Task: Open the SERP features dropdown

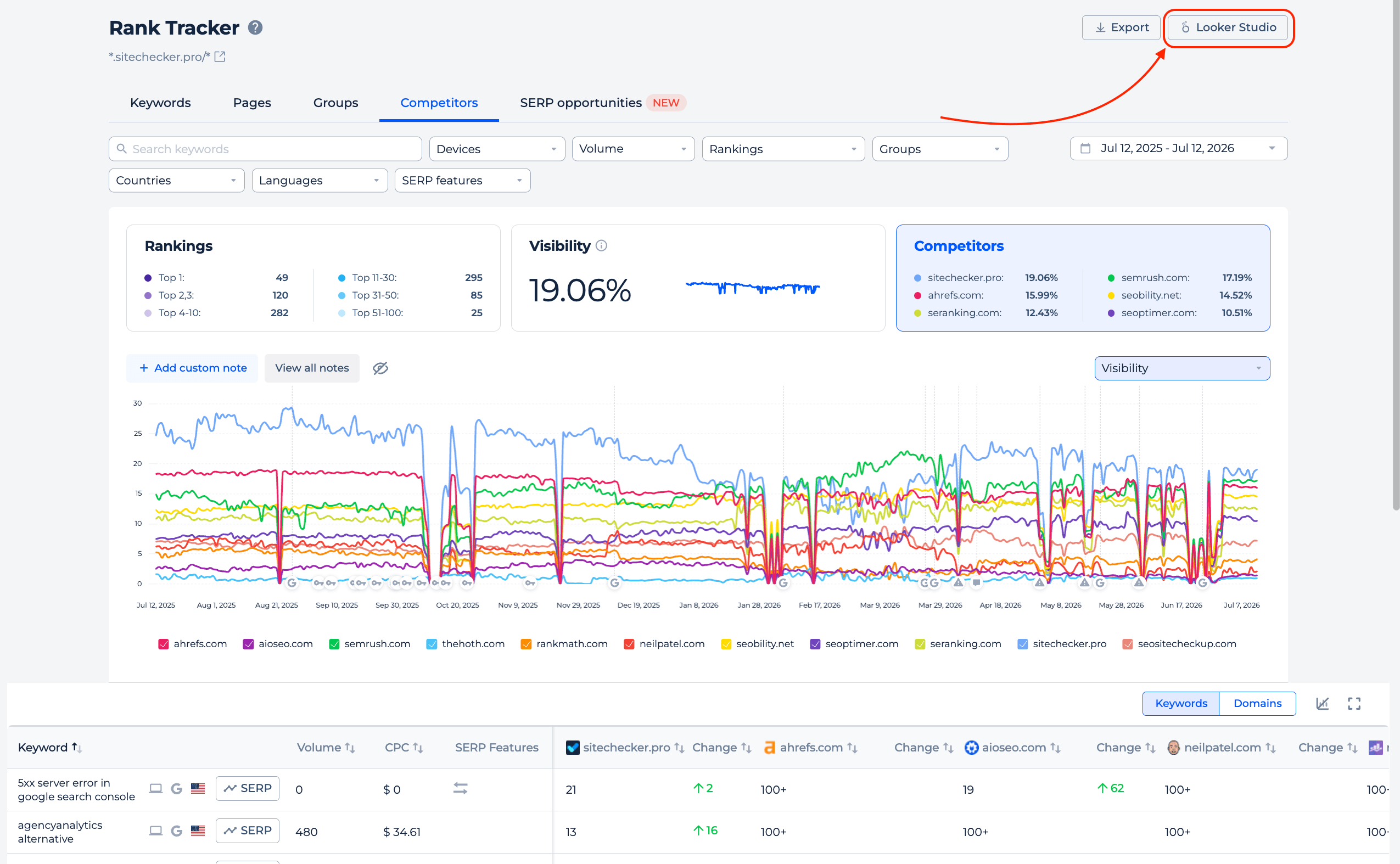Action: (462, 180)
